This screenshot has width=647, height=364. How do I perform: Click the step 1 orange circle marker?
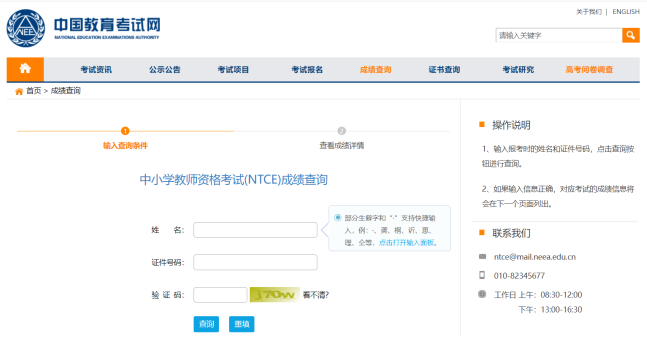click(125, 131)
